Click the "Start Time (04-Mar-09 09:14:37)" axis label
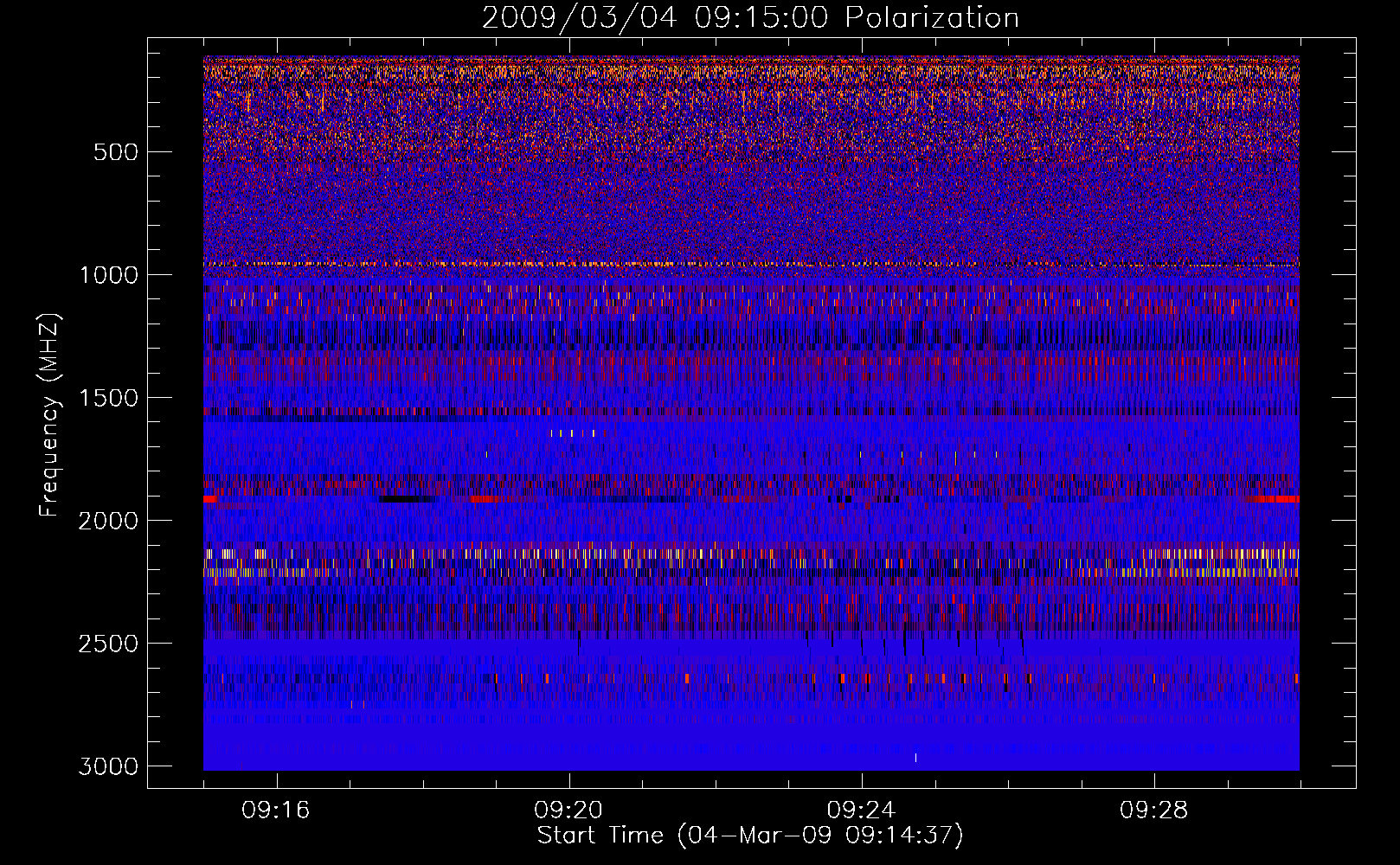The image size is (1400, 865). click(750, 836)
